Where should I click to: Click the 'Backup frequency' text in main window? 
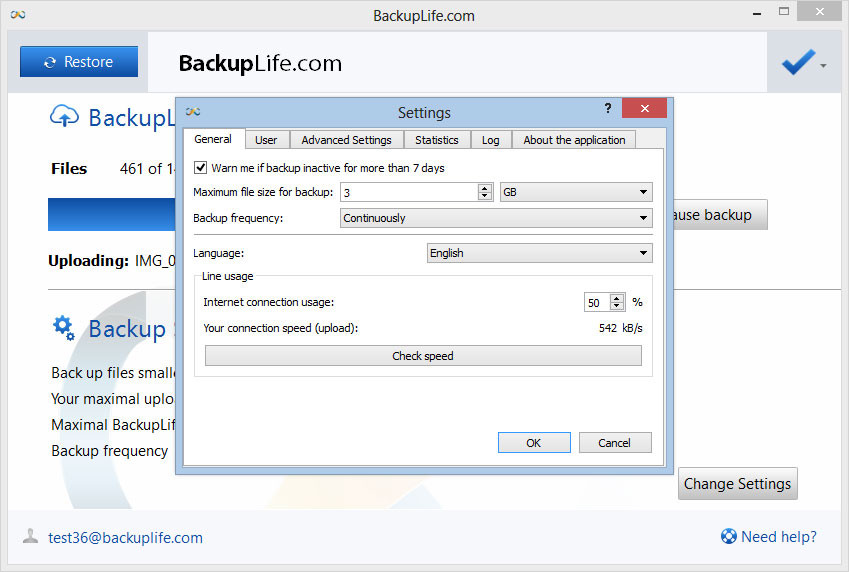(x=109, y=451)
